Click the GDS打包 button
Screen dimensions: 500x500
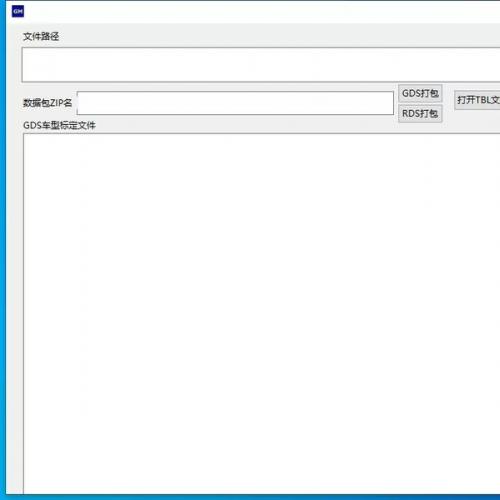point(420,93)
